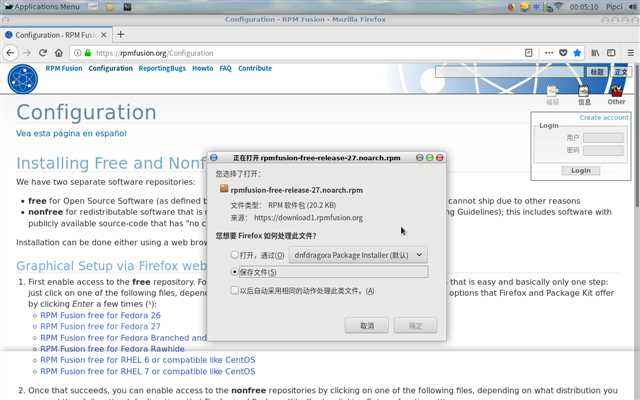Open RPM Fusion free for Fedora 26 link
640x400 pixels.
[100, 315]
